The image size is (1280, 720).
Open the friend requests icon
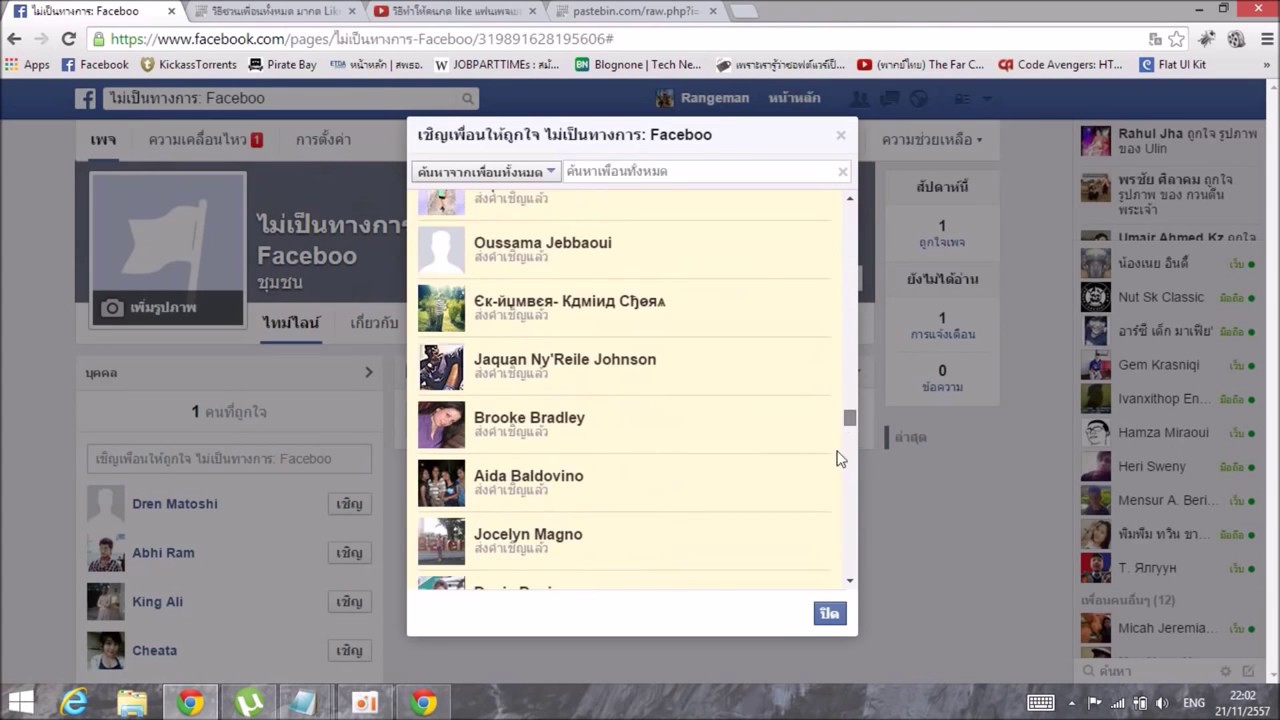coord(859,98)
